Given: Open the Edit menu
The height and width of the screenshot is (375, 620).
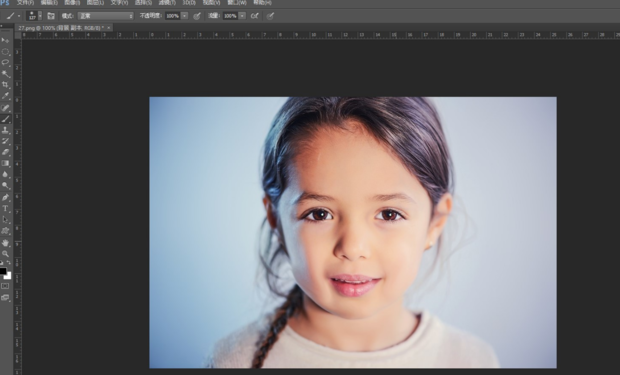Looking at the screenshot, I should point(49,3).
